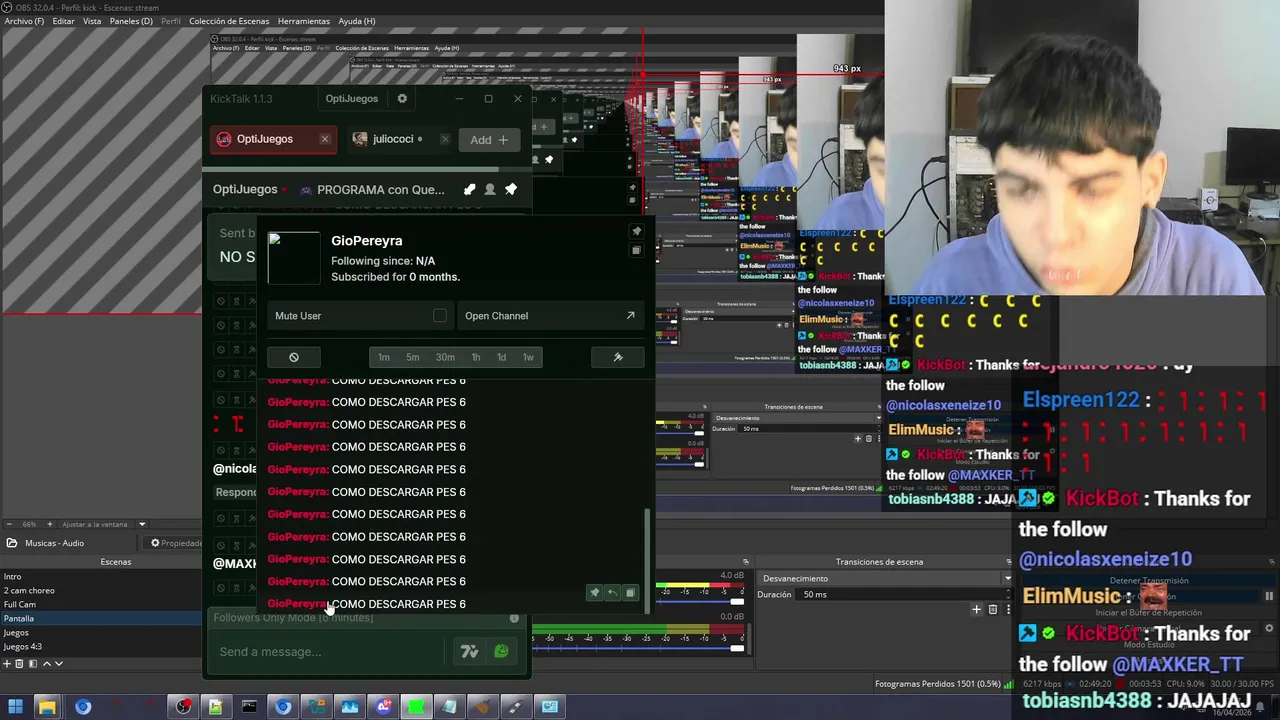Timeout GioPereyra for 5m

413,357
